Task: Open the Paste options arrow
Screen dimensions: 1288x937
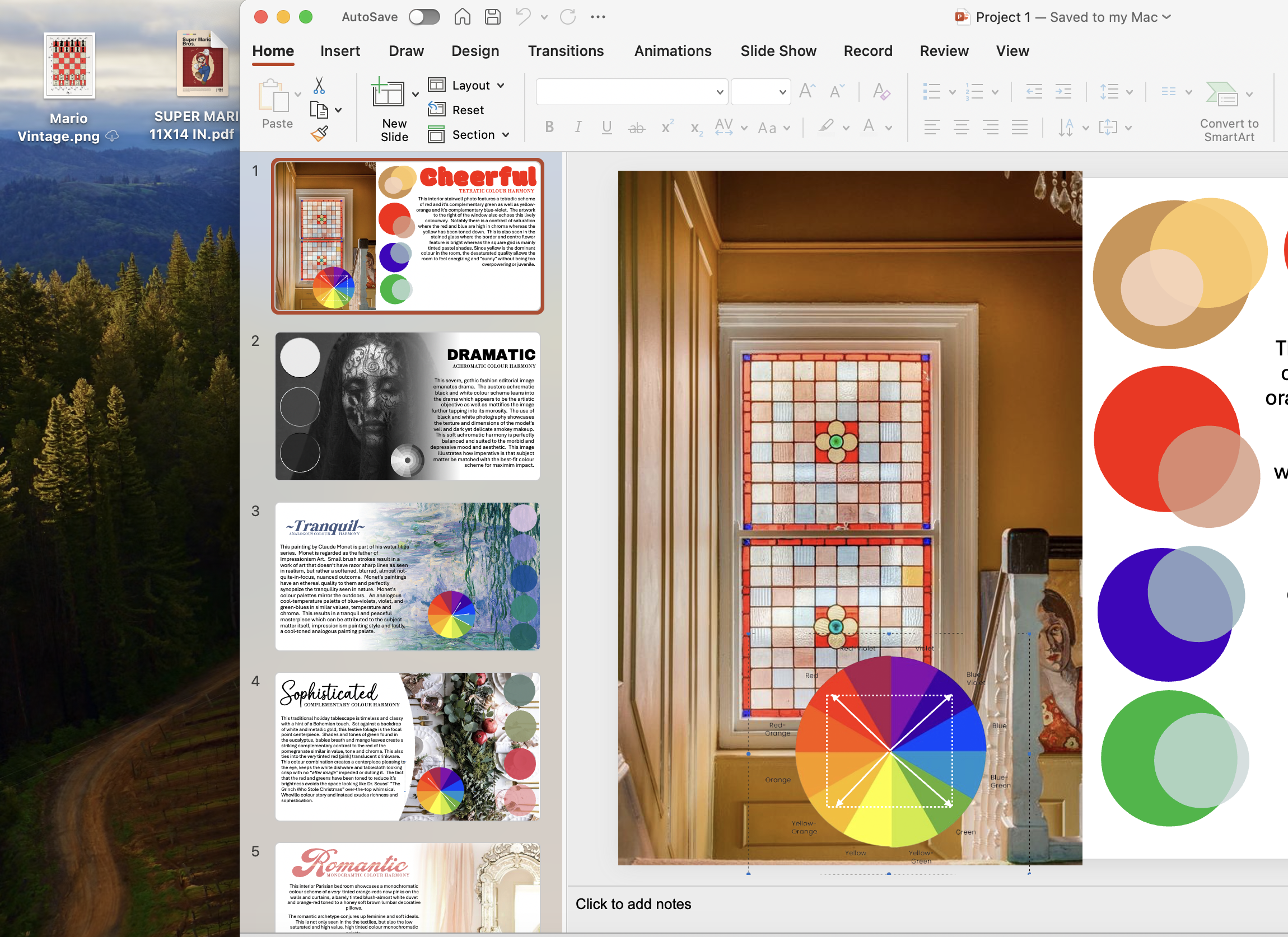Action: (x=298, y=95)
